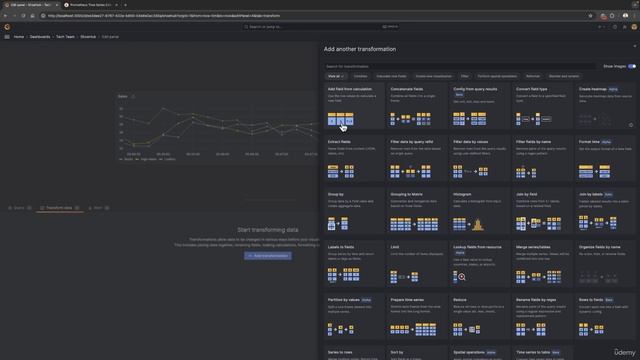
Task: Open the Tech Team breadcrumb link
Action: click(65, 37)
